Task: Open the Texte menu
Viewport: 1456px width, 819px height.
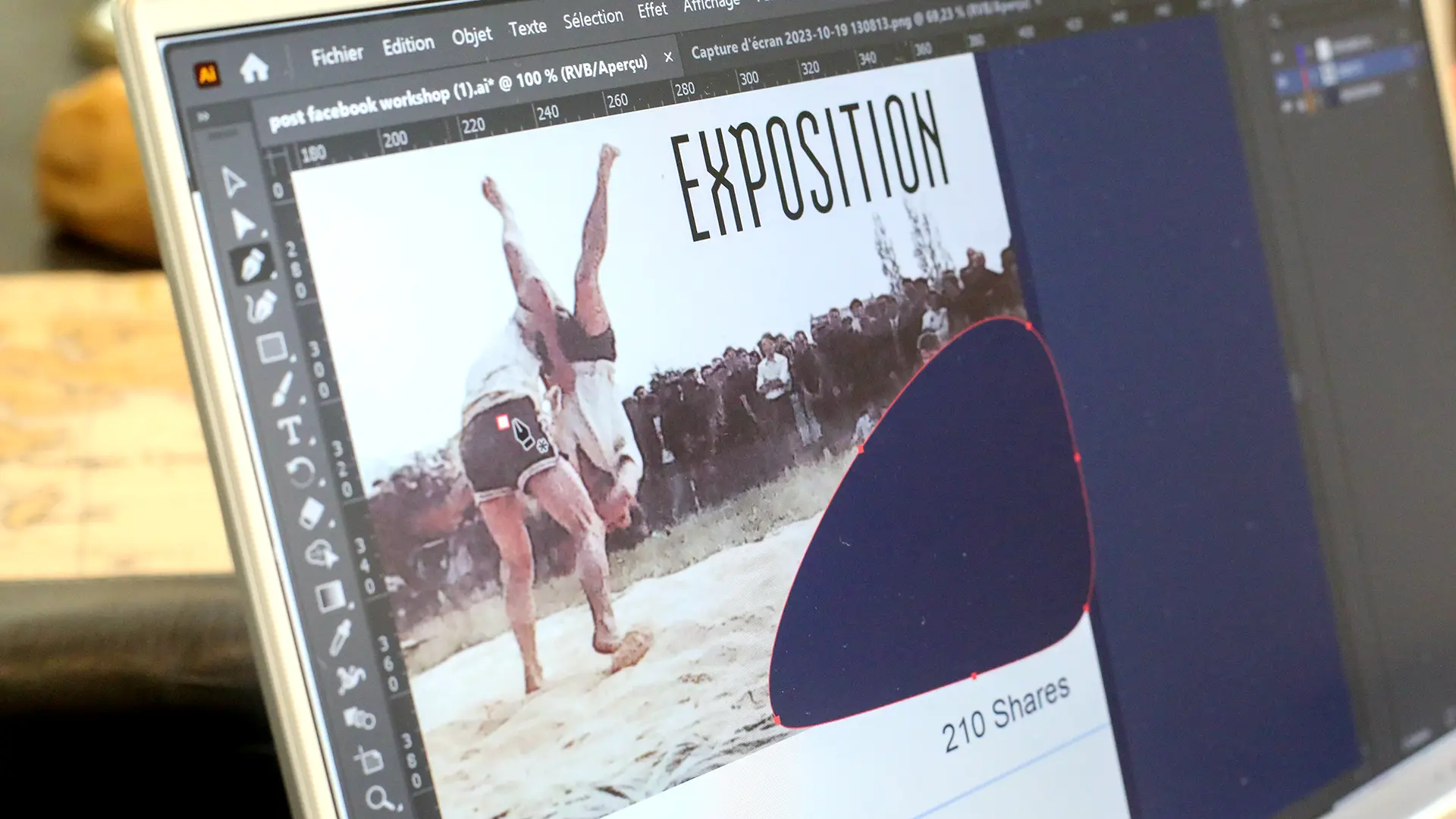Action: point(527,28)
